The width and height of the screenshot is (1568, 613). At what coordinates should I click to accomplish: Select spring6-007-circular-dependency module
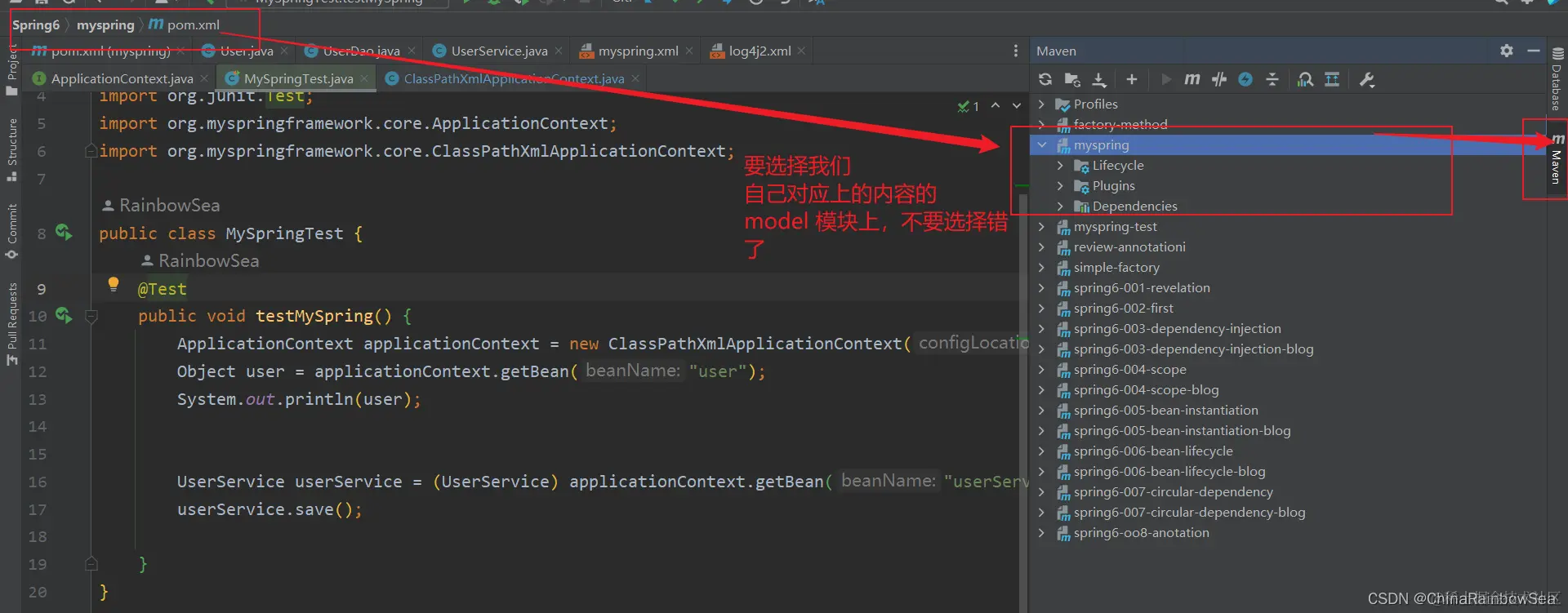(1173, 492)
